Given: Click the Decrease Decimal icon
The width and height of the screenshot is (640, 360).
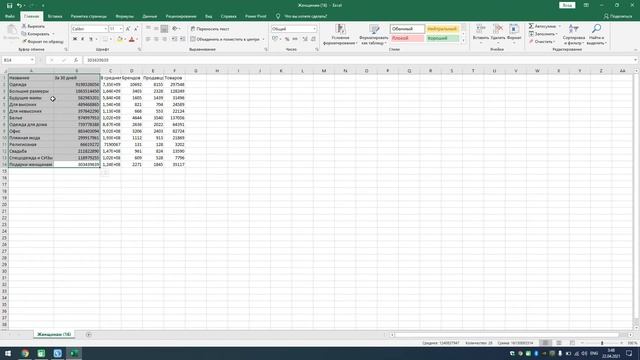Looking at the screenshot, I should [313, 39].
